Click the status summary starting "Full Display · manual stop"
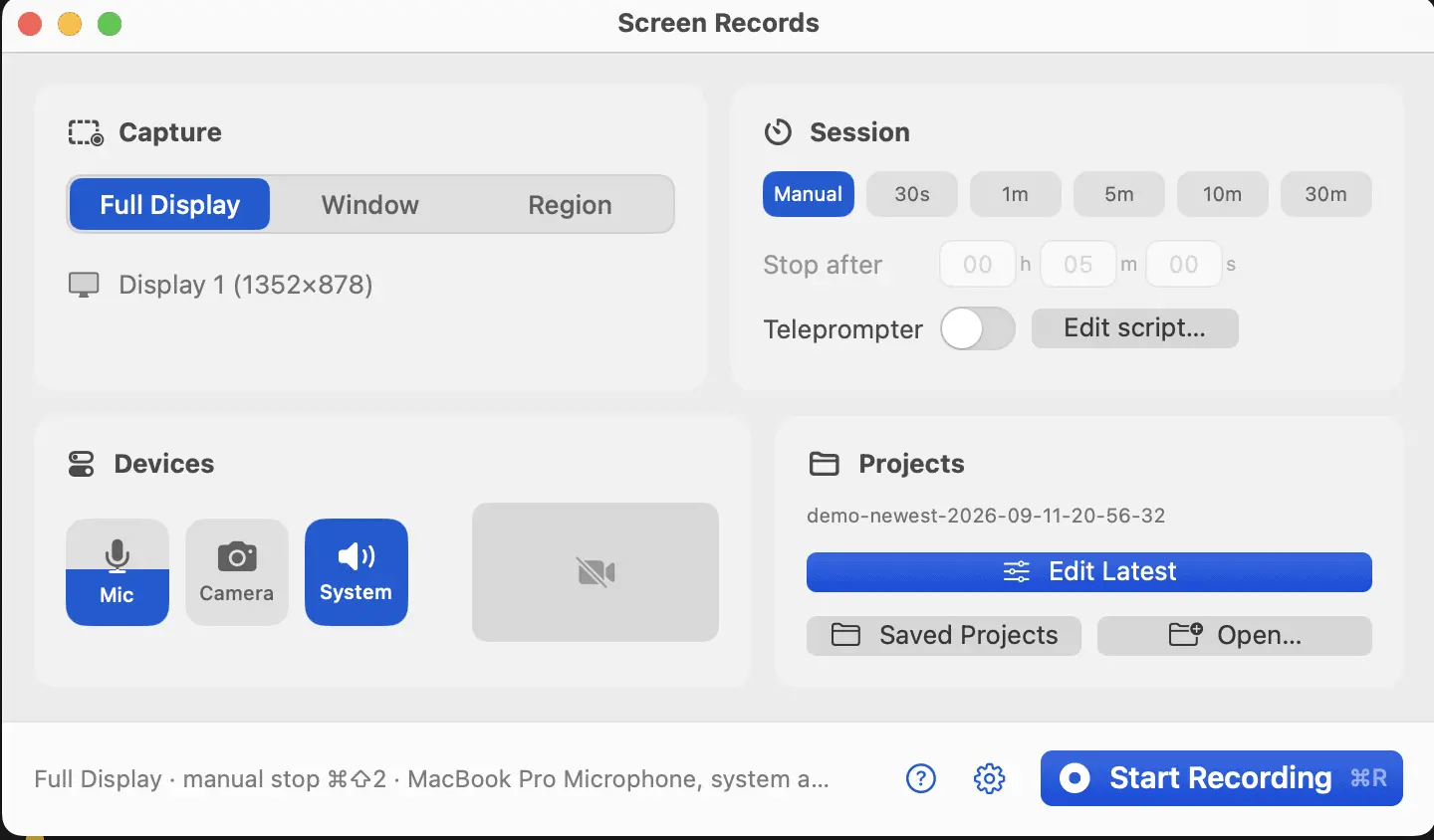The image size is (1434, 840). [431, 779]
